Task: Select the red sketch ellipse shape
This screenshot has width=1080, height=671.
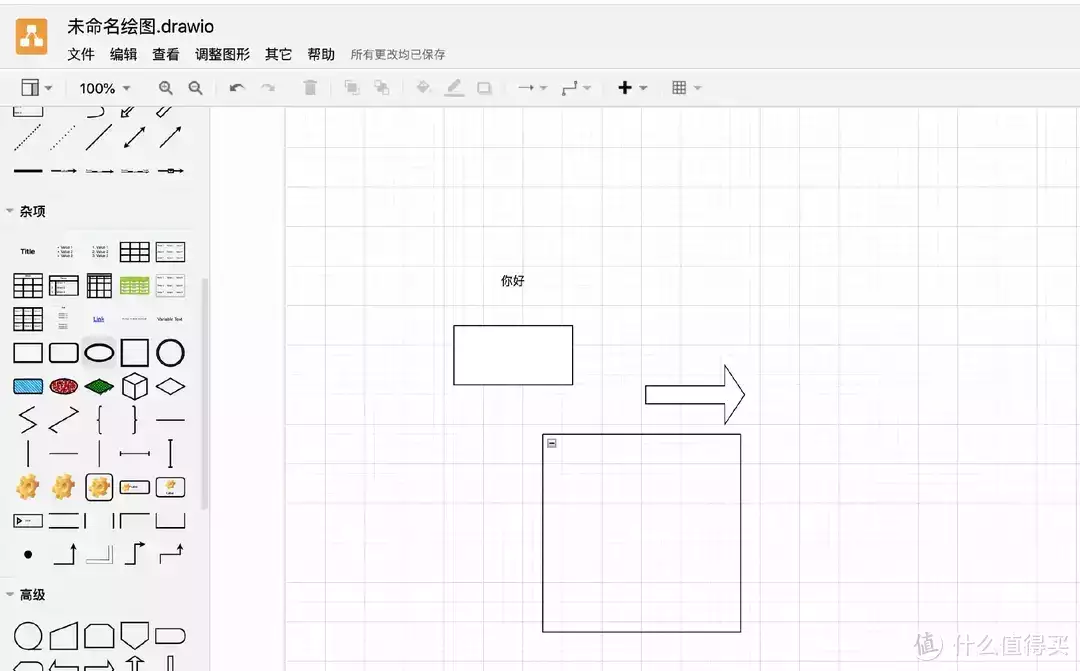Action: tap(63, 386)
